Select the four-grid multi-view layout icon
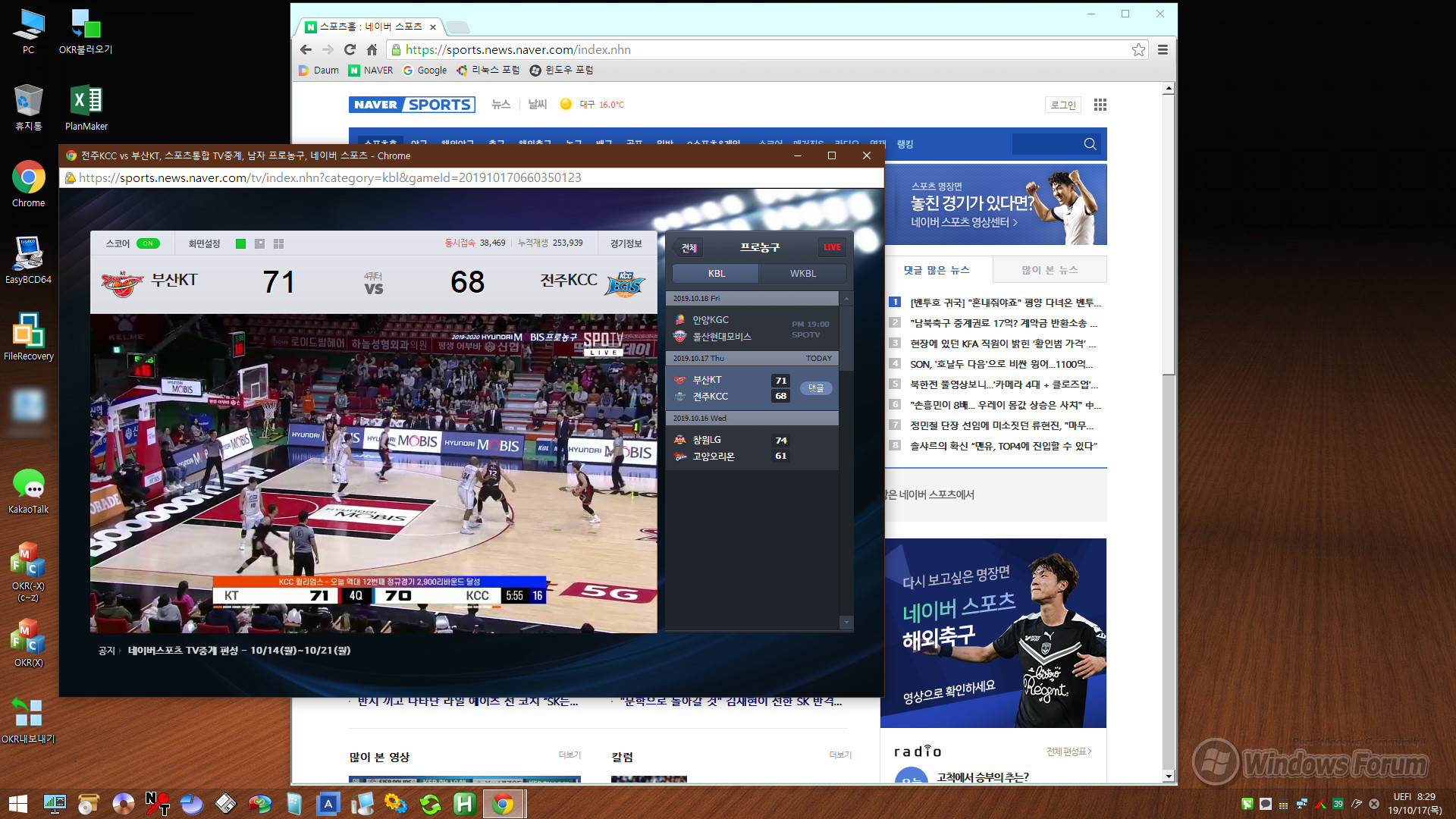The height and width of the screenshot is (819, 1456). (x=278, y=243)
